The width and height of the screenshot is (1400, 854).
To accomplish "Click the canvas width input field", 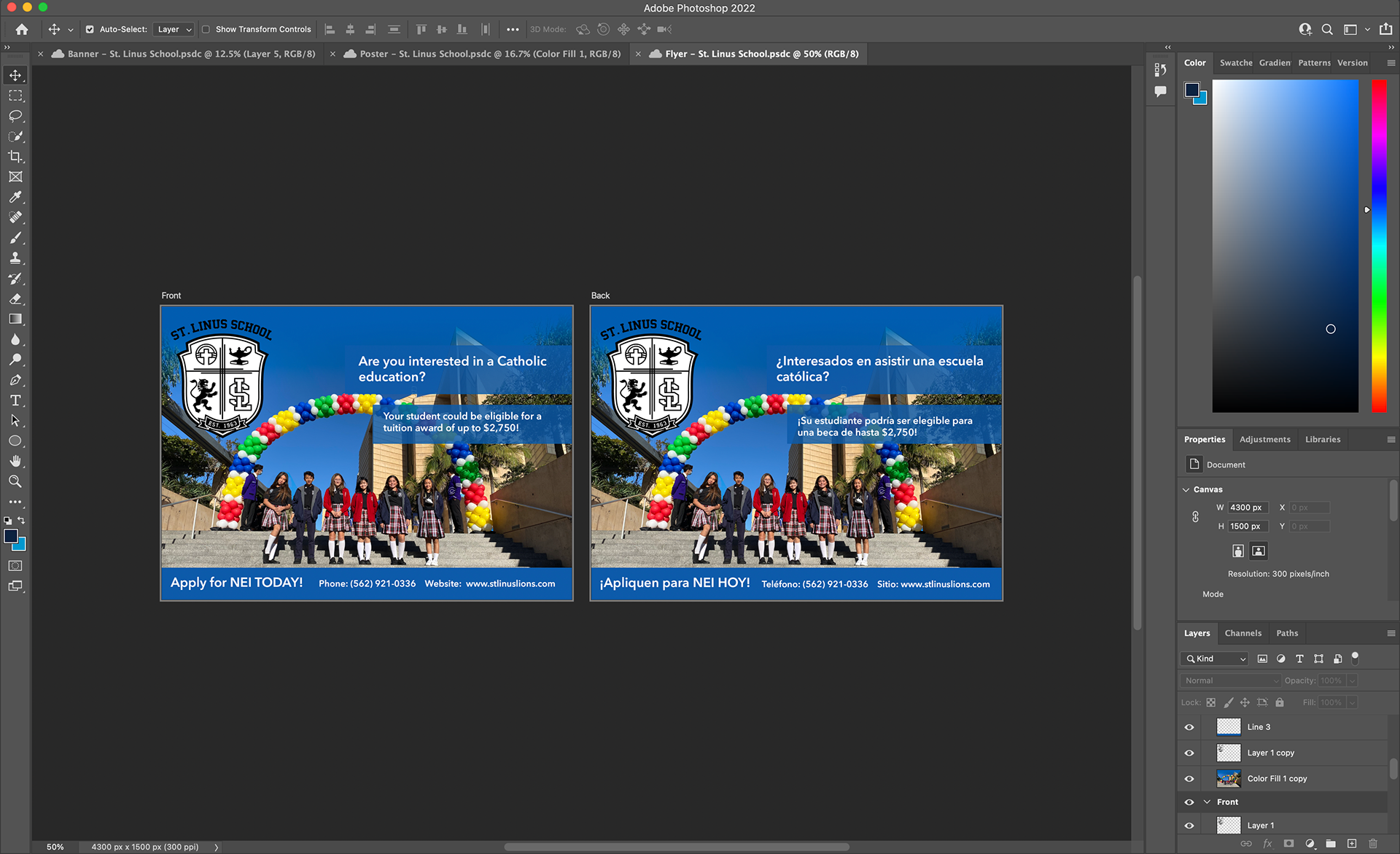I will coord(1248,508).
